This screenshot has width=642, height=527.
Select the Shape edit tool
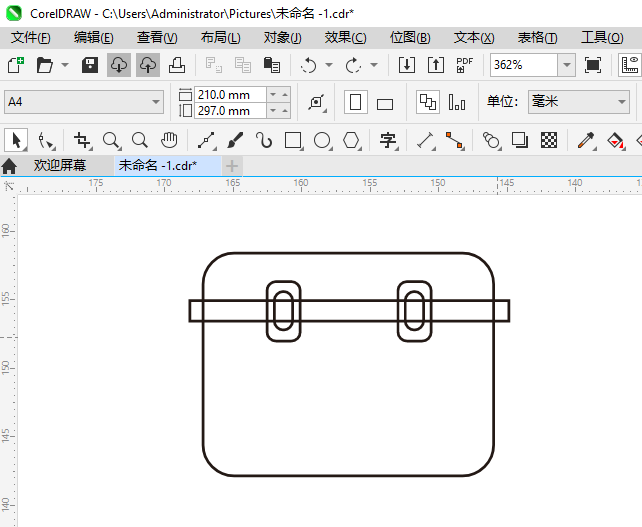pos(45,140)
